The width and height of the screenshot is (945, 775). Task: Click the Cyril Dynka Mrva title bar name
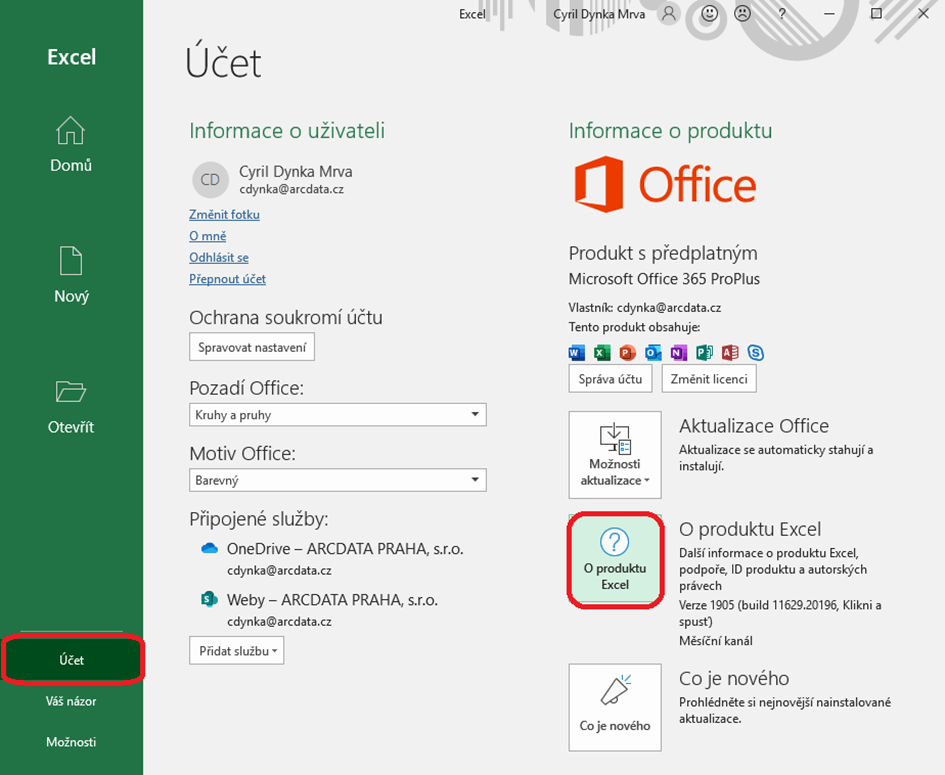coord(599,14)
